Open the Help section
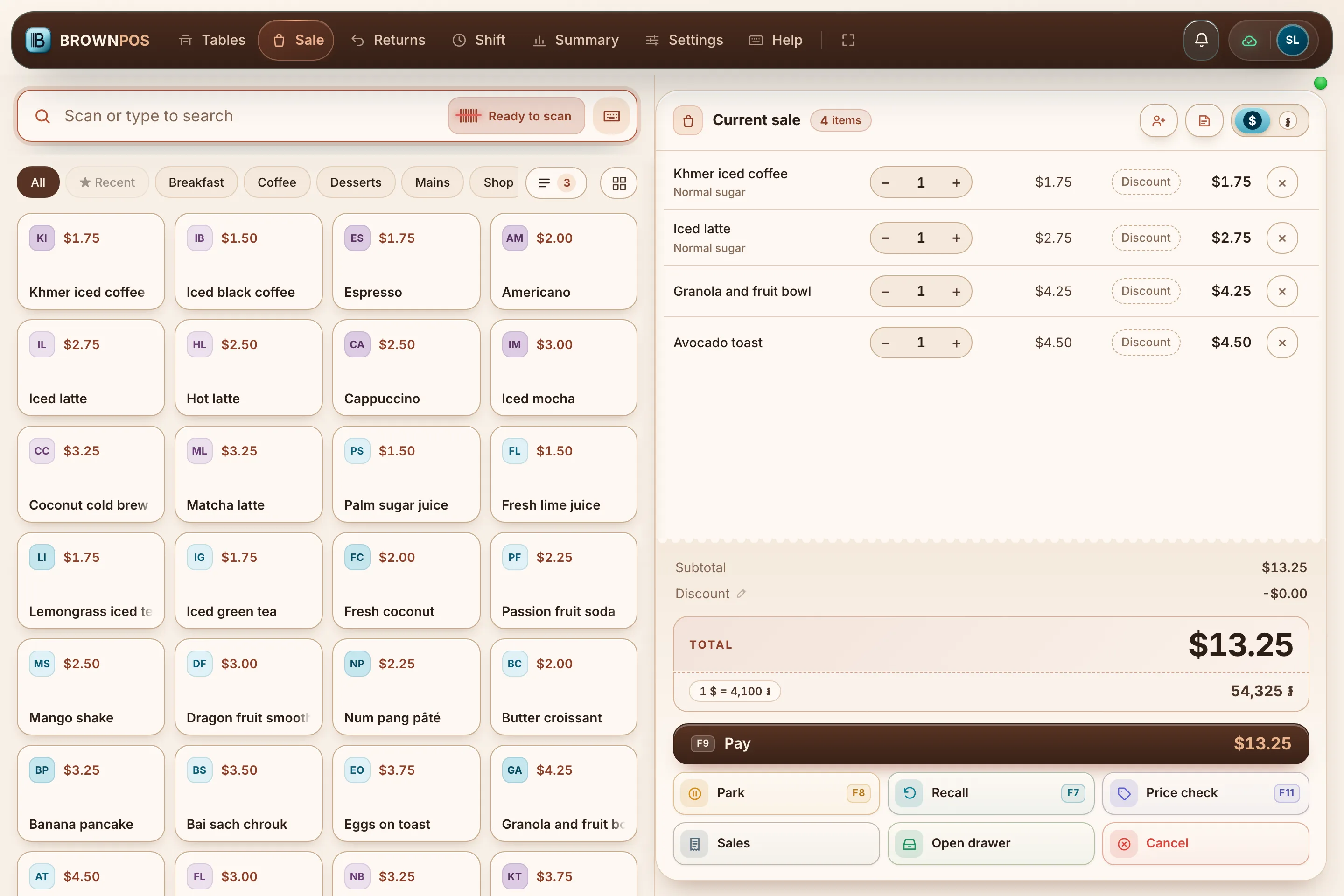This screenshot has width=1344, height=896. pyautogui.click(x=776, y=40)
